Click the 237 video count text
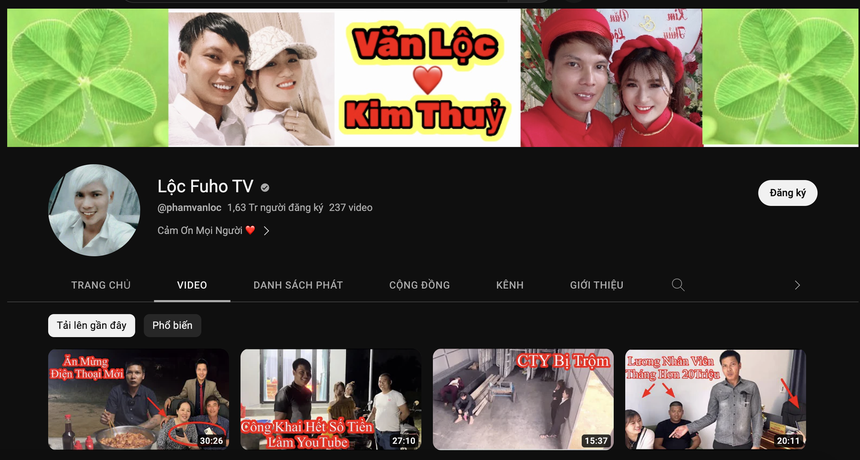This screenshot has width=860, height=460. click(350, 208)
